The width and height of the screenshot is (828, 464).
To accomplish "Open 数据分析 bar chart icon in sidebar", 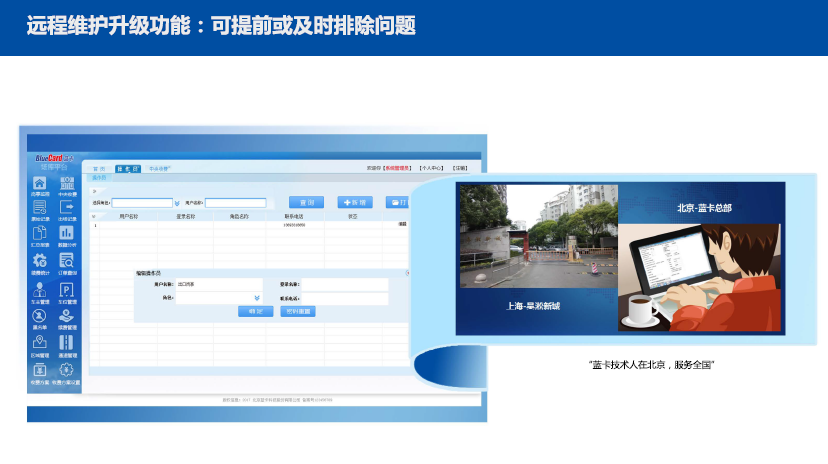I will [x=66, y=234].
